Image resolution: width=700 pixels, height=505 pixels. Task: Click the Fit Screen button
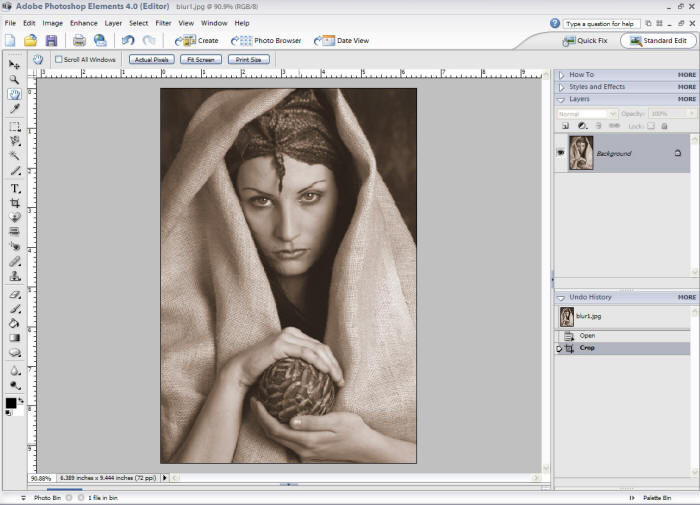201,59
